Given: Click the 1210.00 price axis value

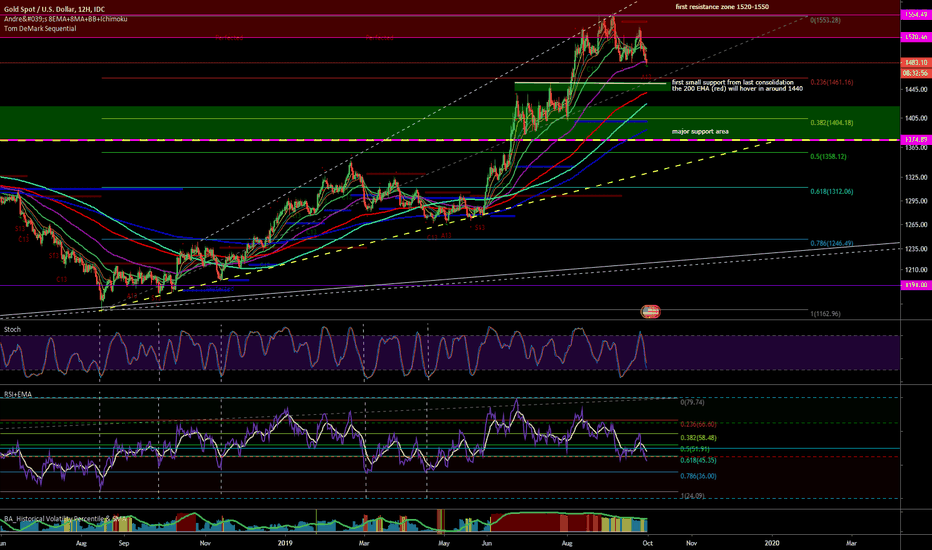Looking at the screenshot, I should 916,269.
